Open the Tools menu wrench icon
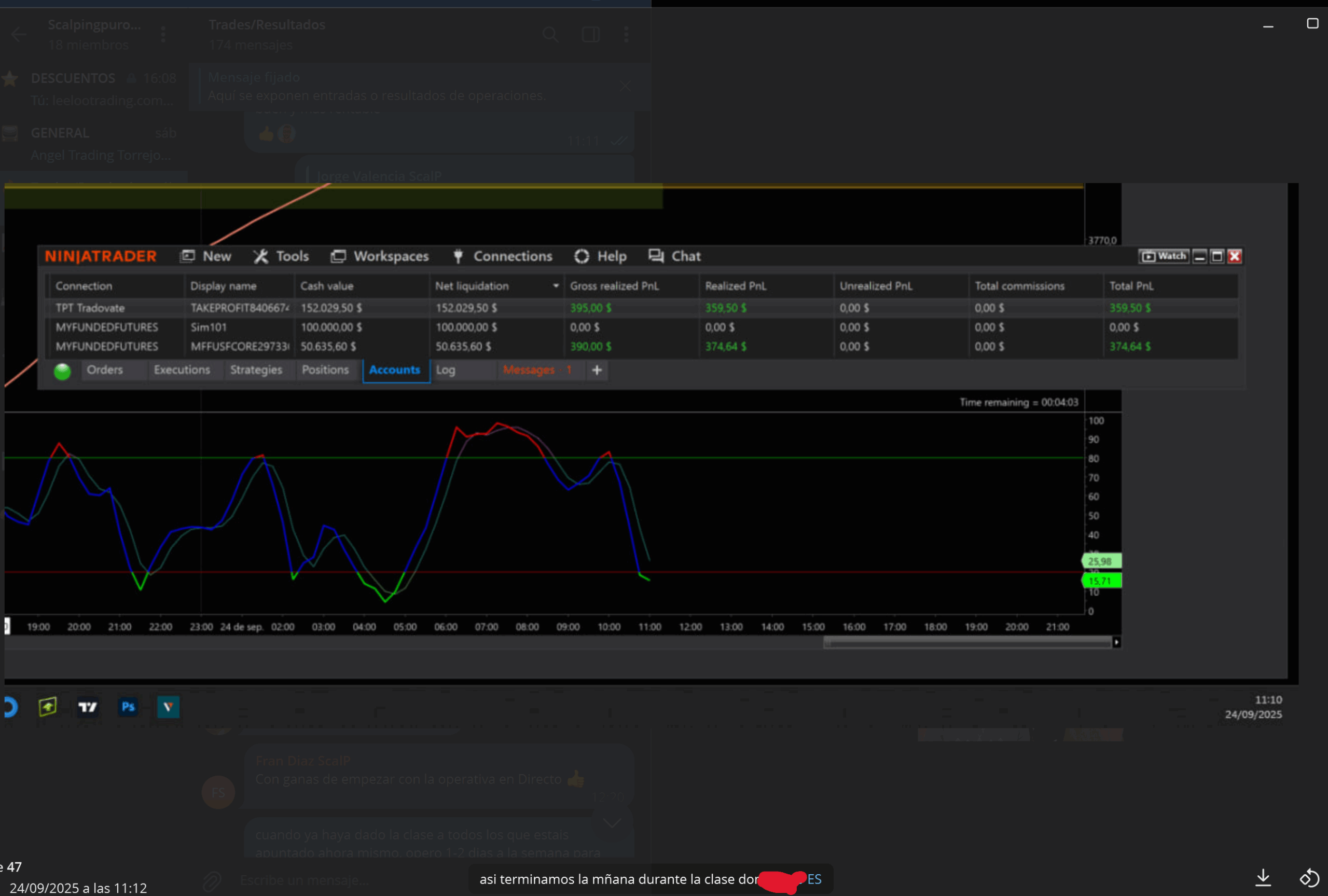The height and width of the screenshot is (896, 1328). (x=261, y=256)
